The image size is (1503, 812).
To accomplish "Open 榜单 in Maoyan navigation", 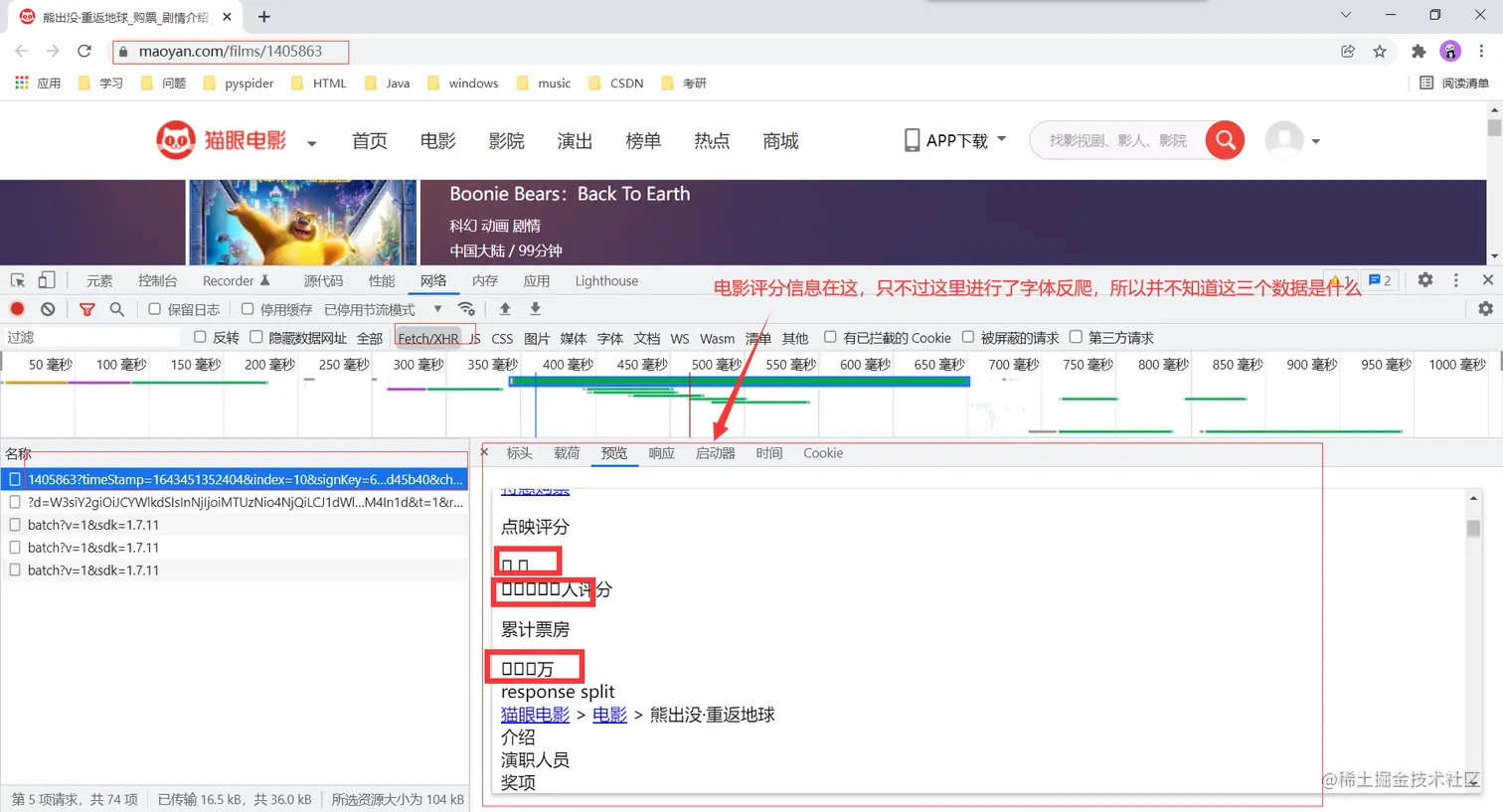I will pyautogui.click(x=643, y=141).
